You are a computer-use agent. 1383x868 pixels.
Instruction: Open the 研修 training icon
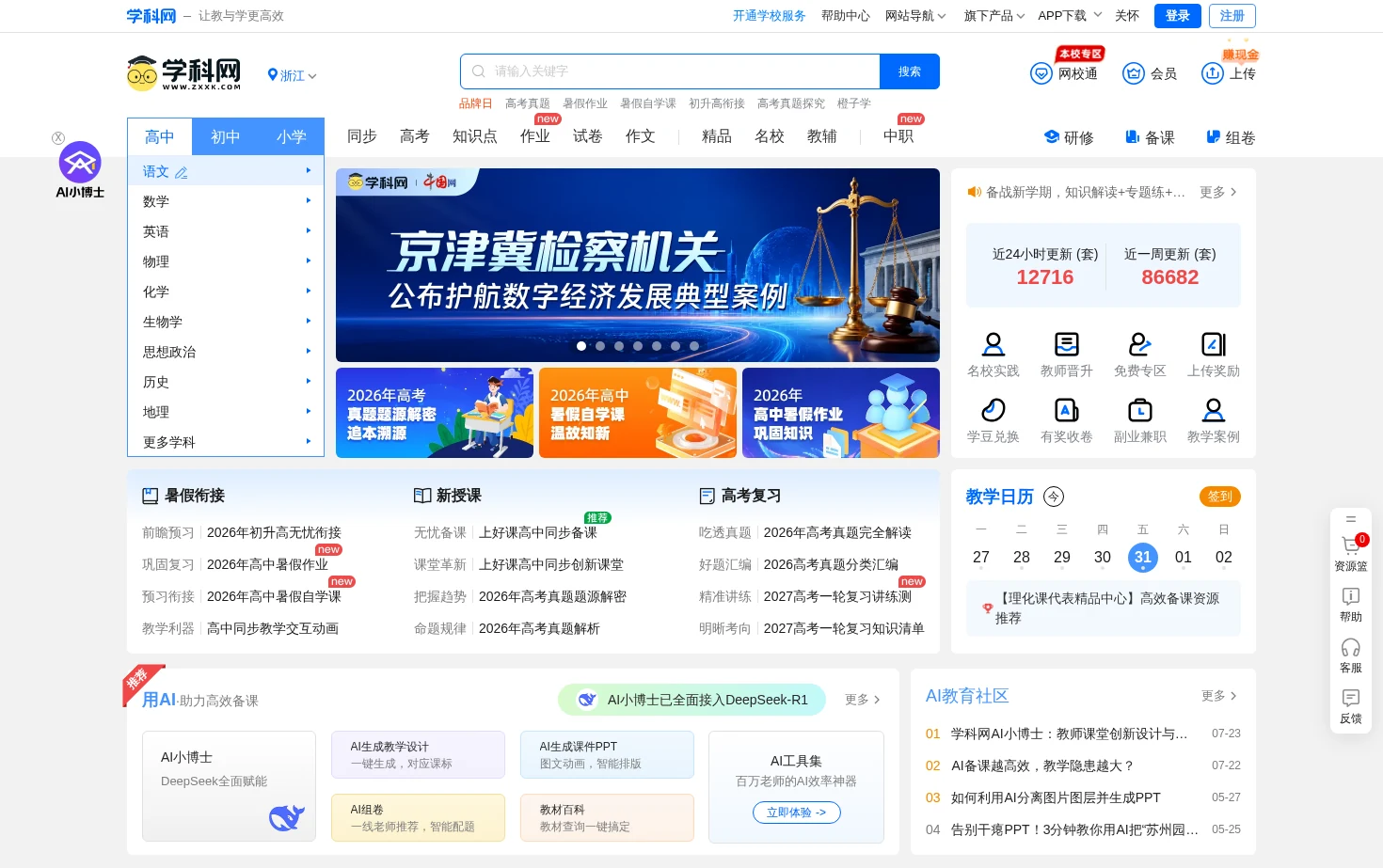1052,137
